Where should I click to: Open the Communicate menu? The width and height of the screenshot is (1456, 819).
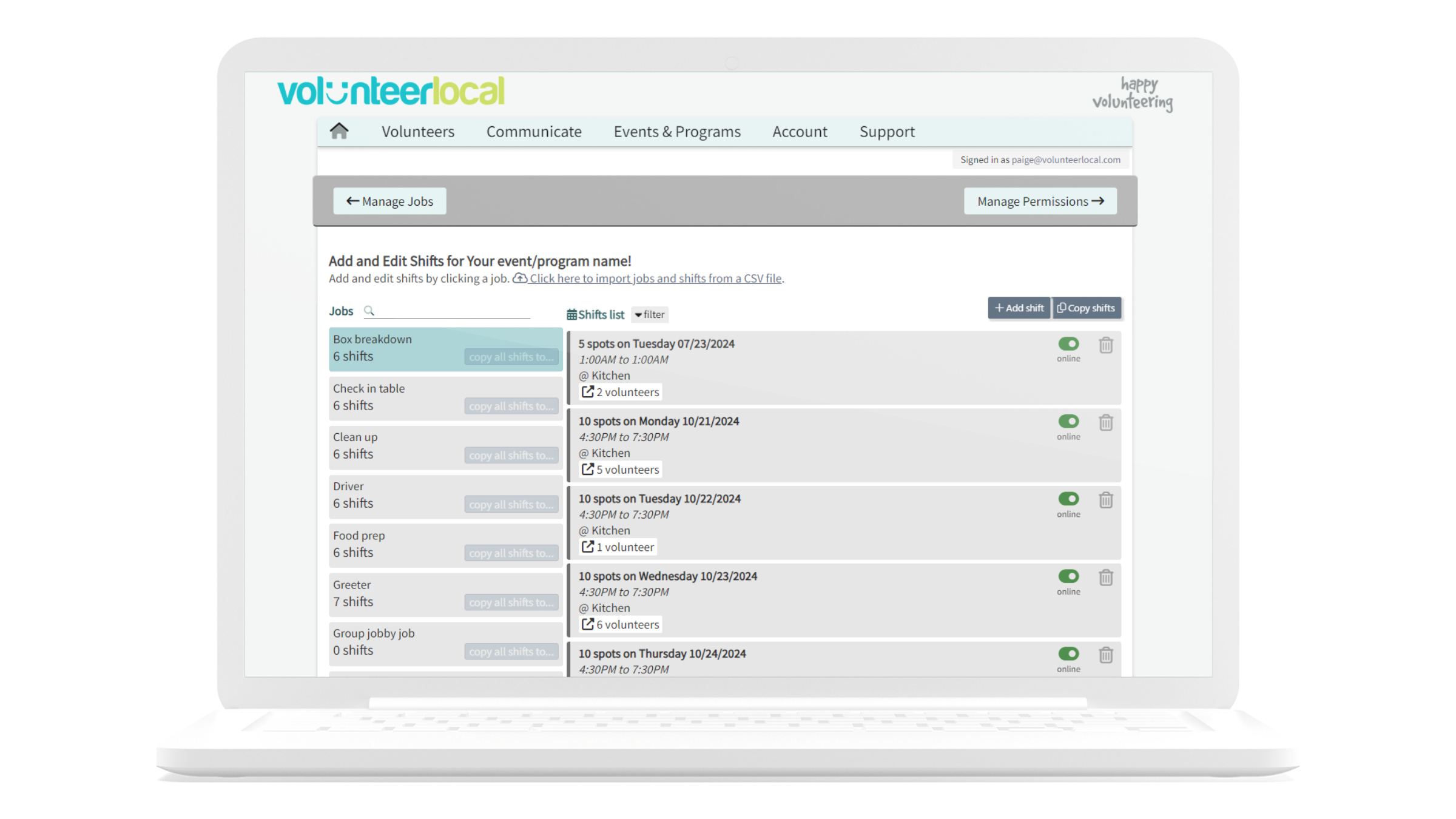point(534,131)
